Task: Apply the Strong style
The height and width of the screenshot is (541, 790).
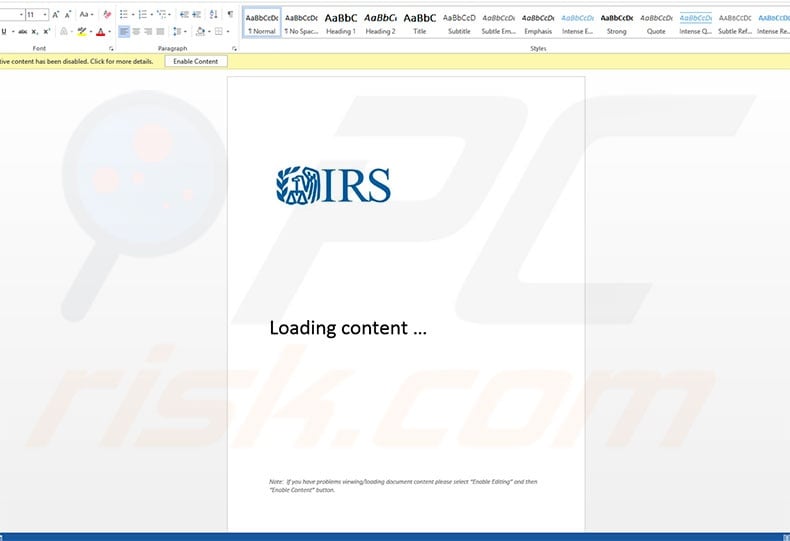Action: (617, 23)
